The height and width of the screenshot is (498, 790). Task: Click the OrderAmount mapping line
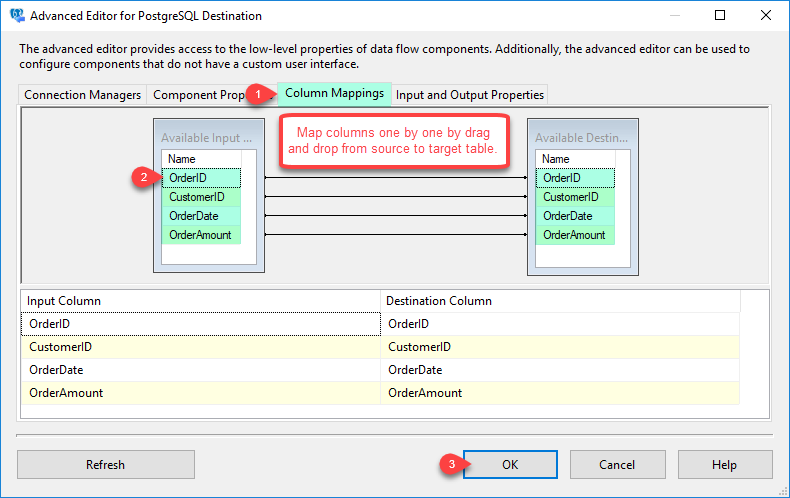coord(396,234)
